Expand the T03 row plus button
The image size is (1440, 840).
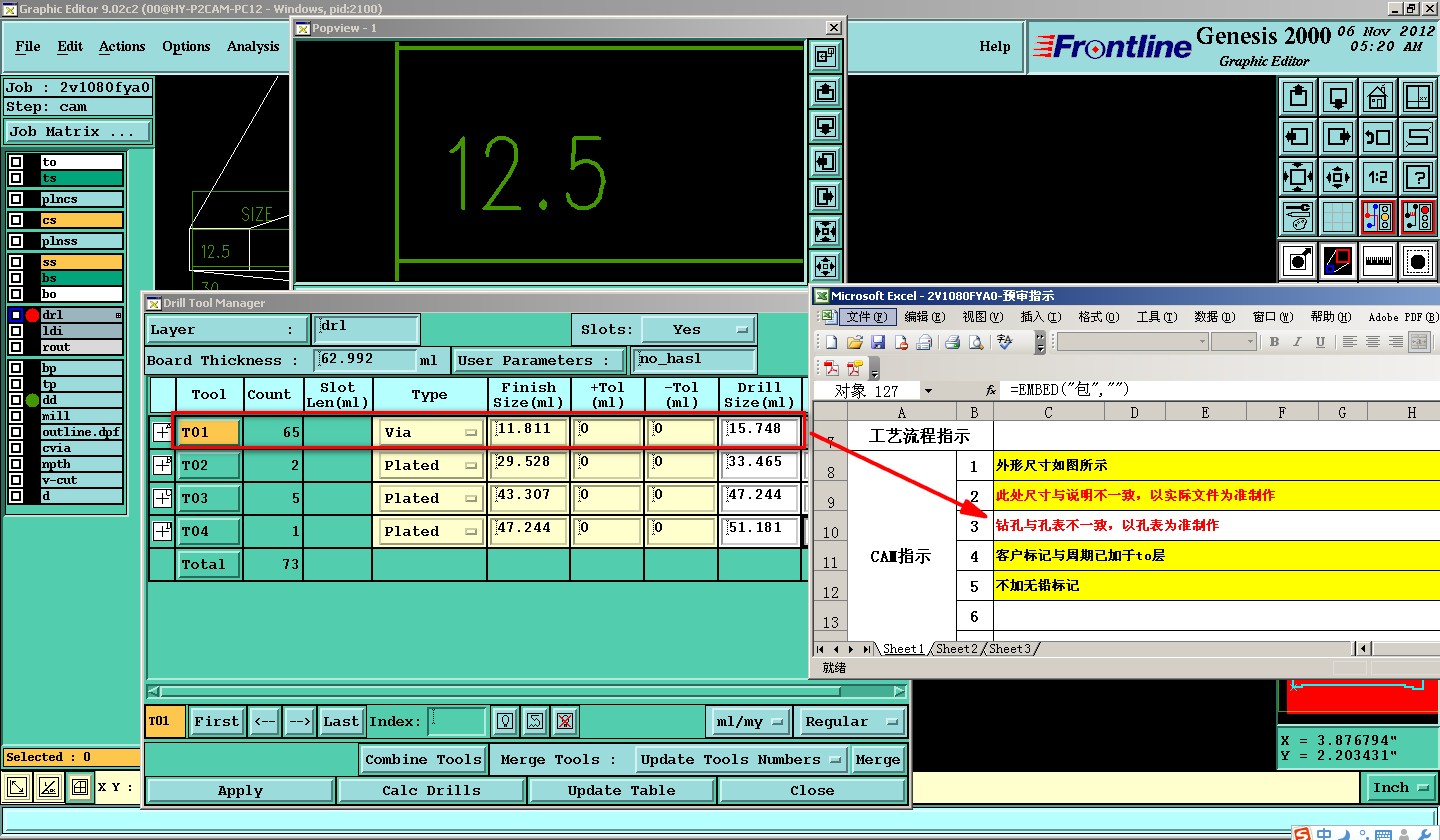pos(162,498)
